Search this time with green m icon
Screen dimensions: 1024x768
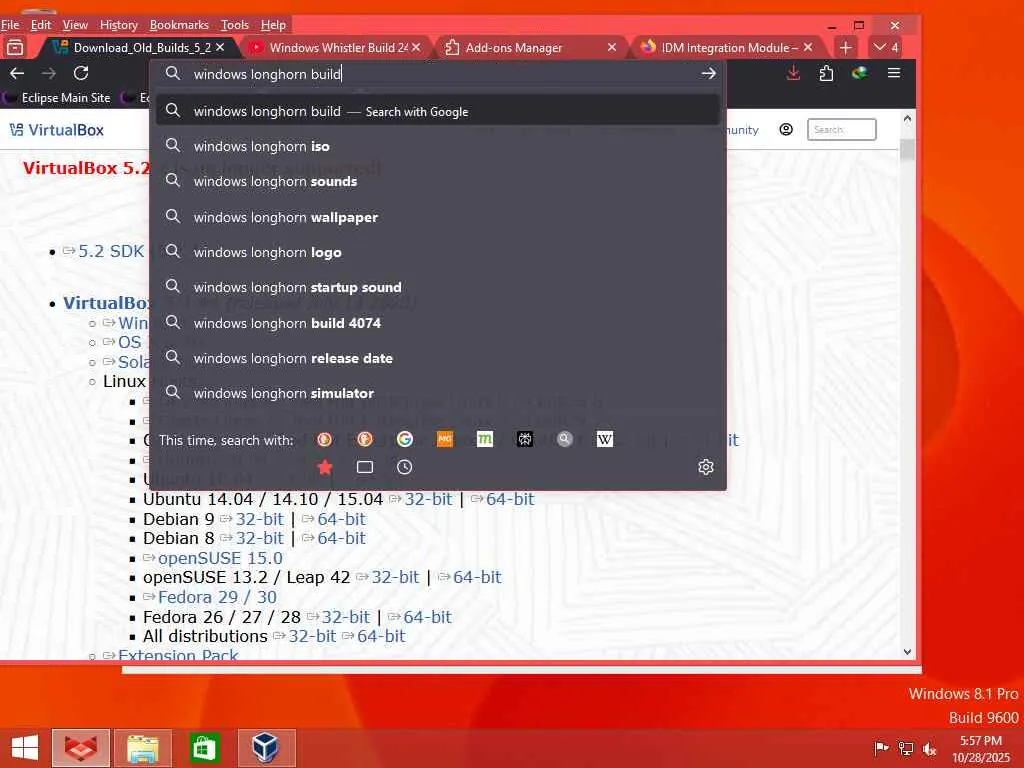point(485,440)
